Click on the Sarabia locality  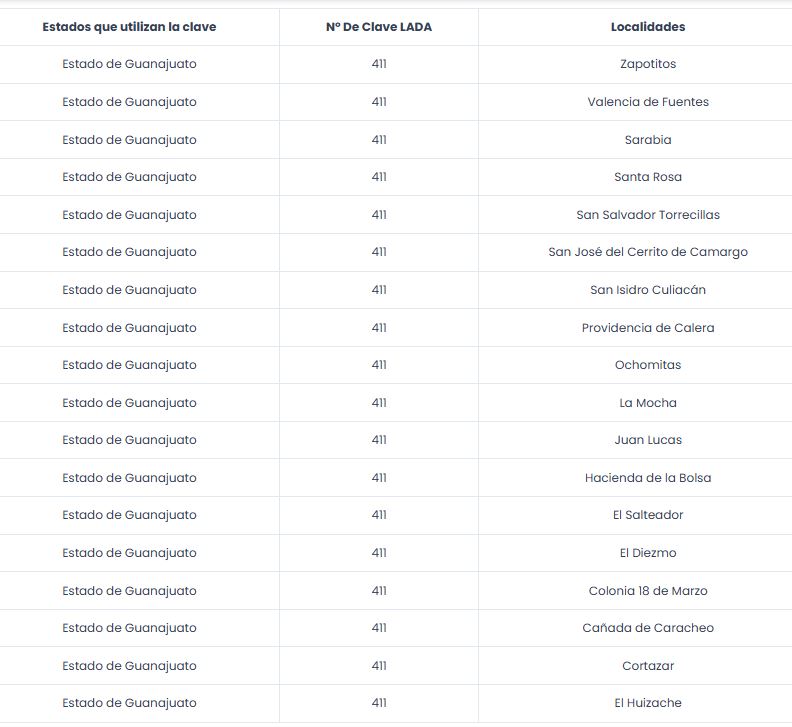pyautogui.click(x=648, y=140)
